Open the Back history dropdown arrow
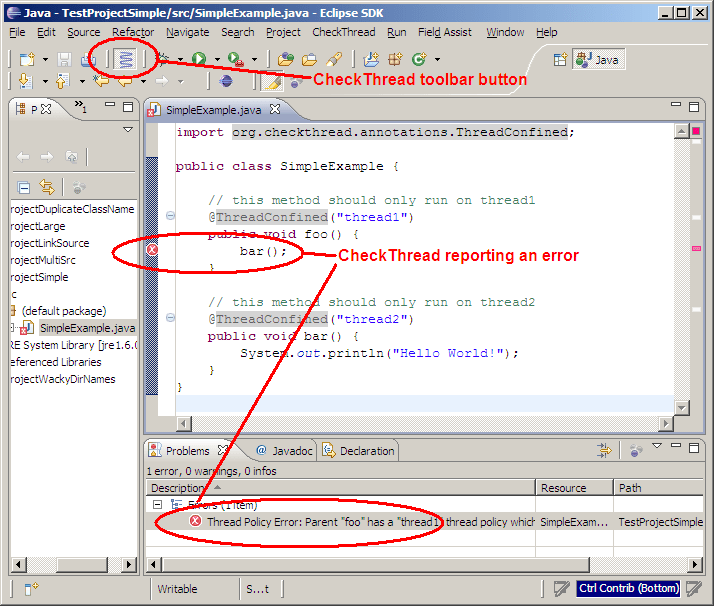 (x=143, y=81)
